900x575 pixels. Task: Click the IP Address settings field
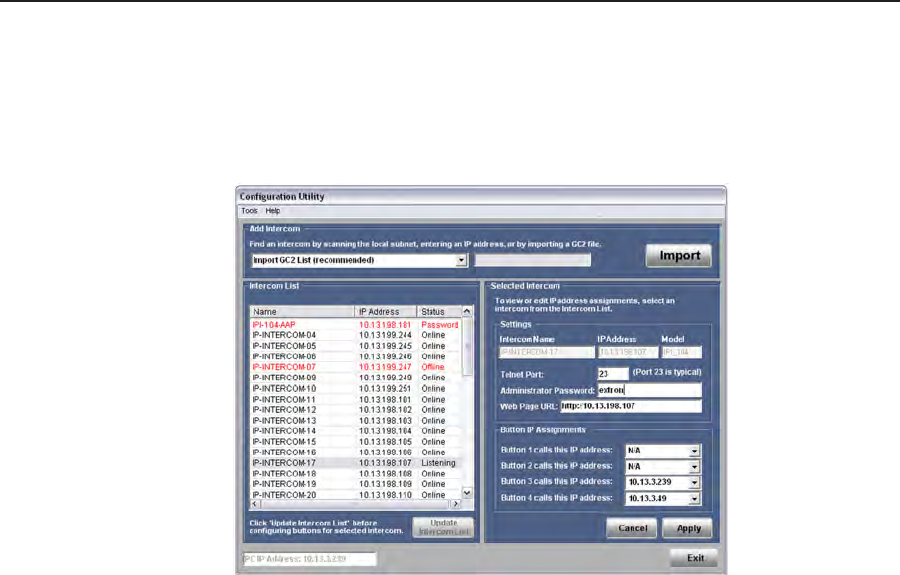point(627,352)
